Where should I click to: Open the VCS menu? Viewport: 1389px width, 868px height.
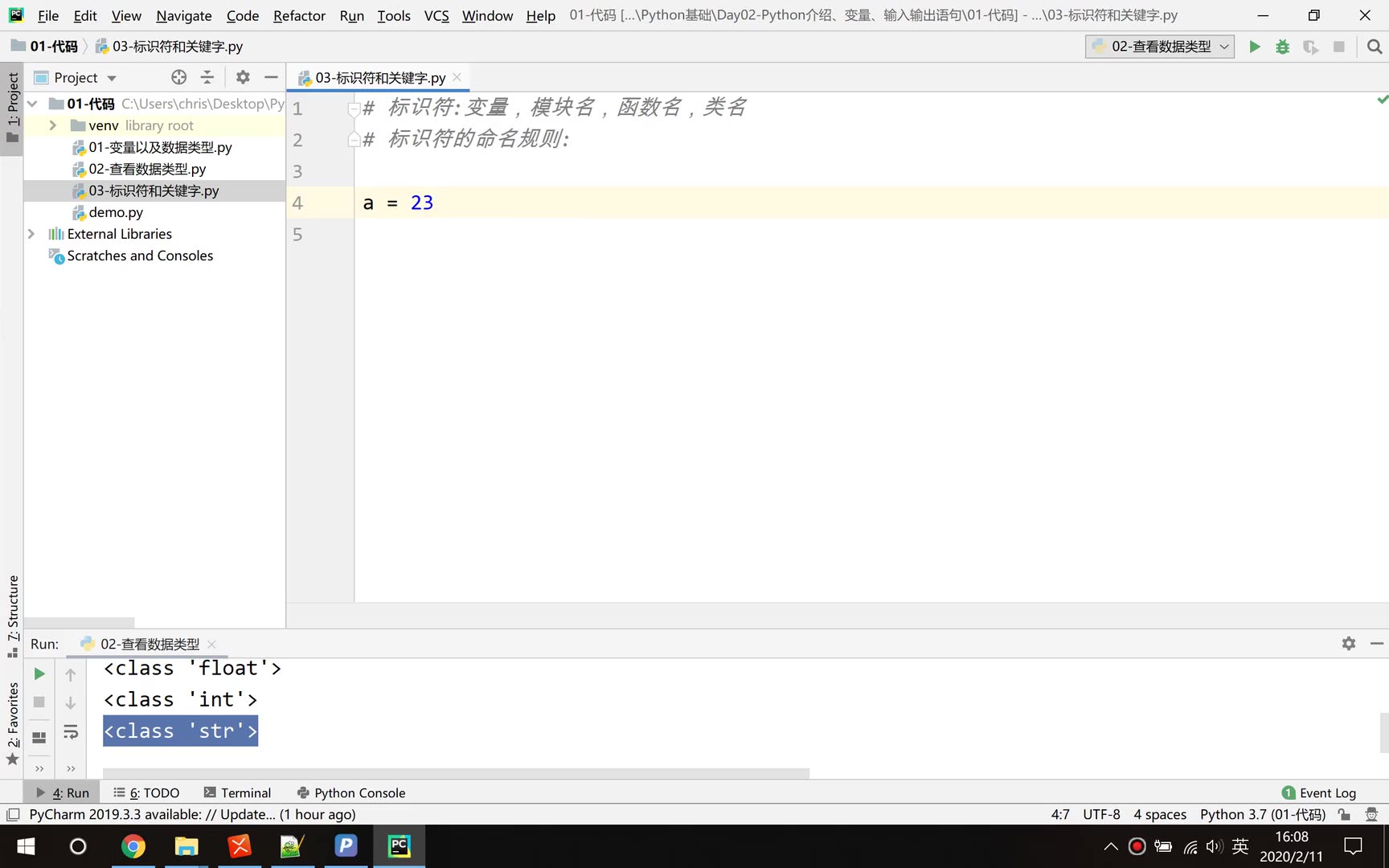[436, 15]
